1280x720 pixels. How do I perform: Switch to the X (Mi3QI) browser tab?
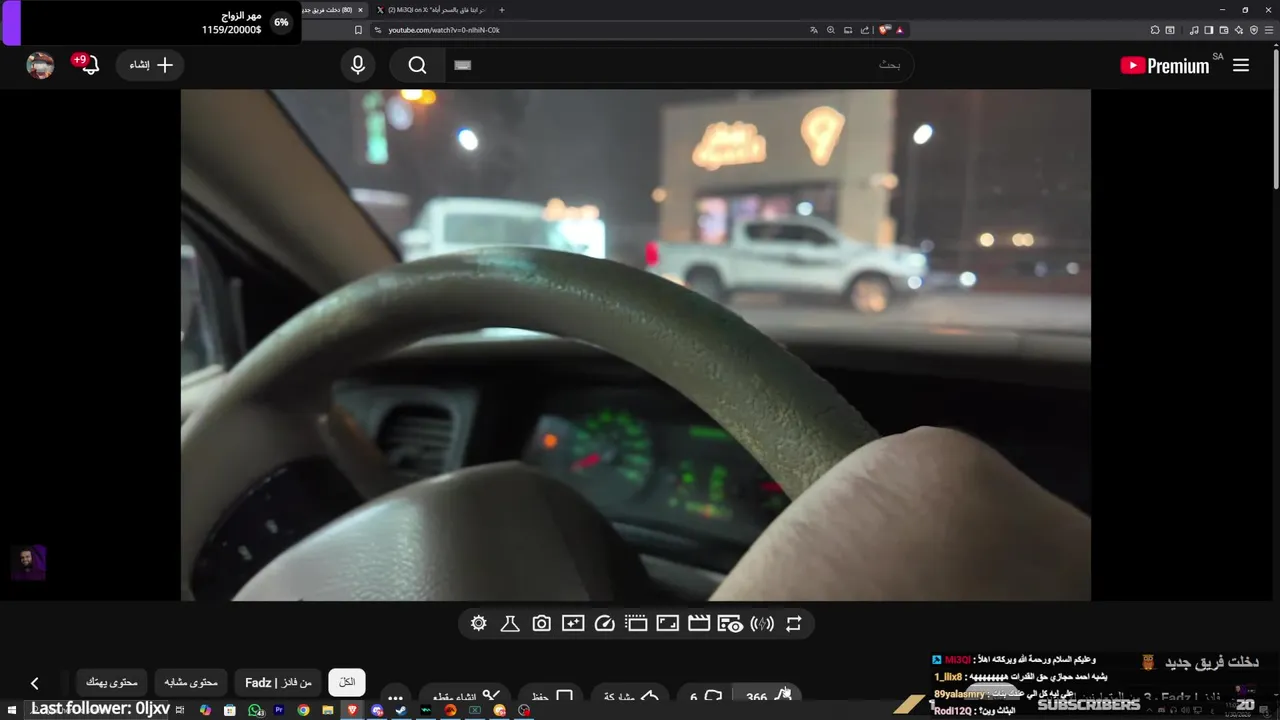tap(430, 10)
